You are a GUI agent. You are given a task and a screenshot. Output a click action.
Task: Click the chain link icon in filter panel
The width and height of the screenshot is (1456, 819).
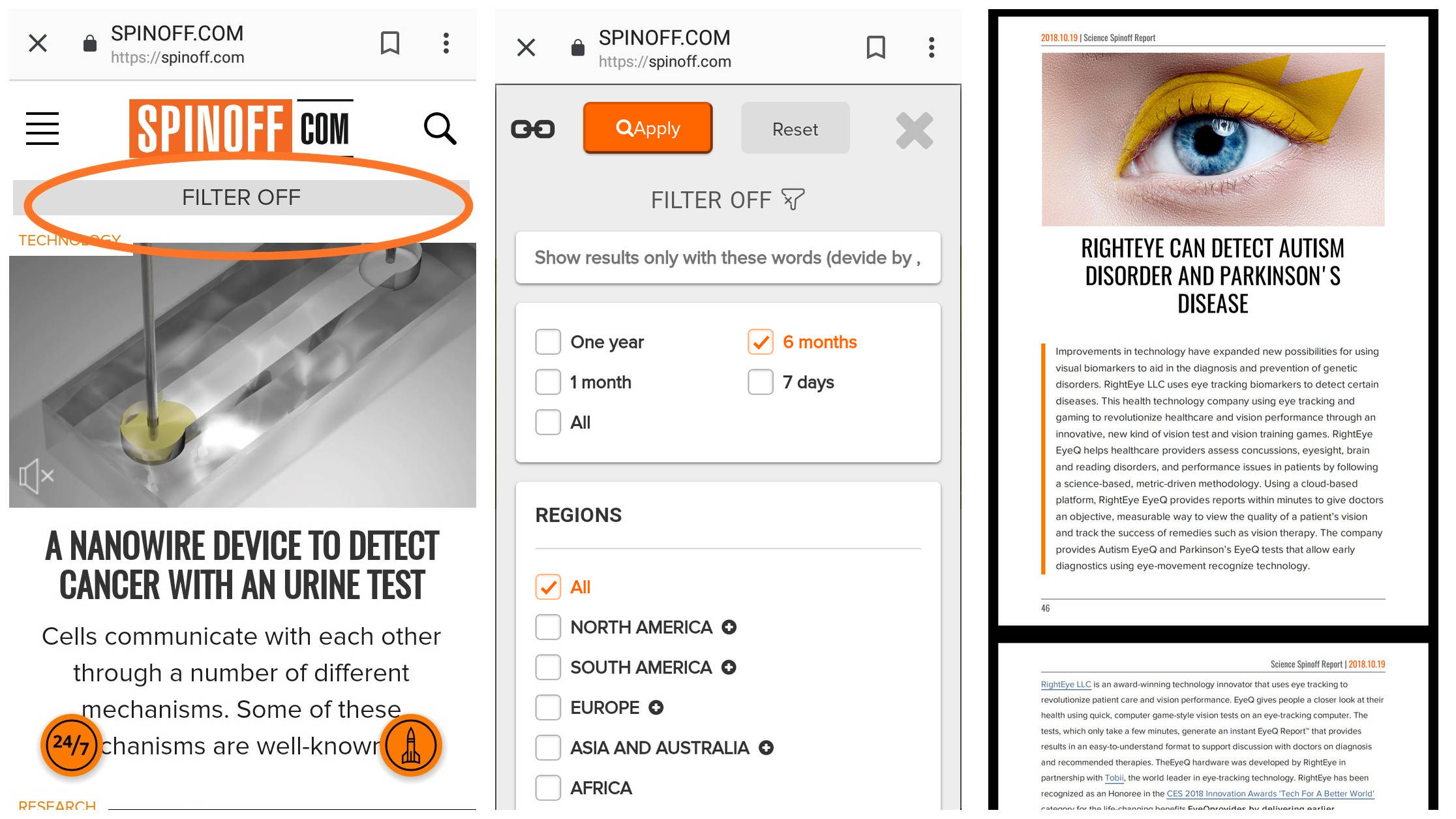[533, 129]
